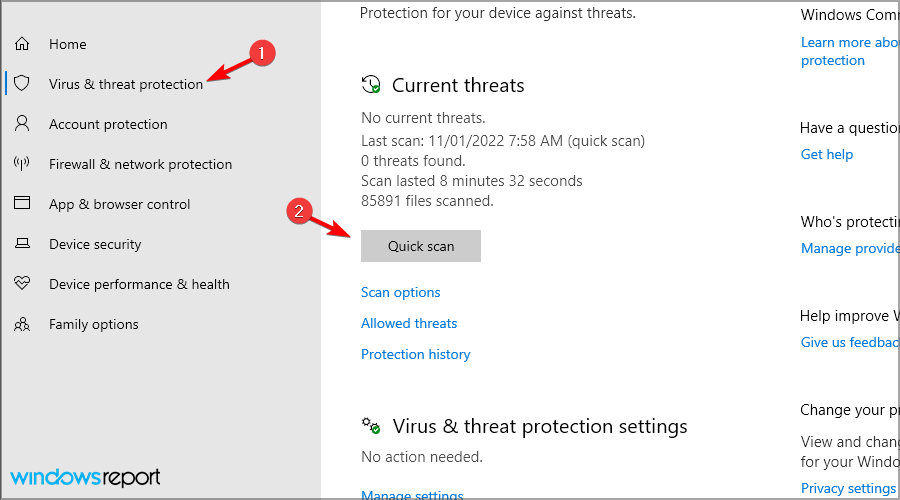900x500 pixels.
Task: Click the Firewall & network protection antenna icon
Action: click(x=22, y=164)
